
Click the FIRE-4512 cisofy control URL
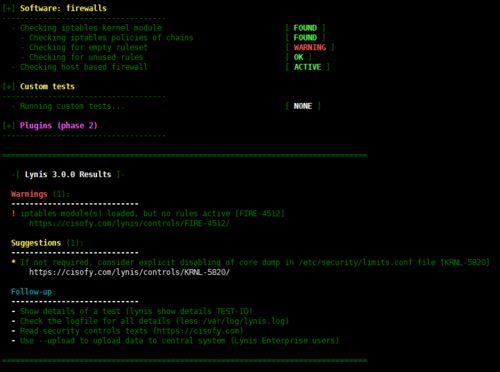(129, 223)
